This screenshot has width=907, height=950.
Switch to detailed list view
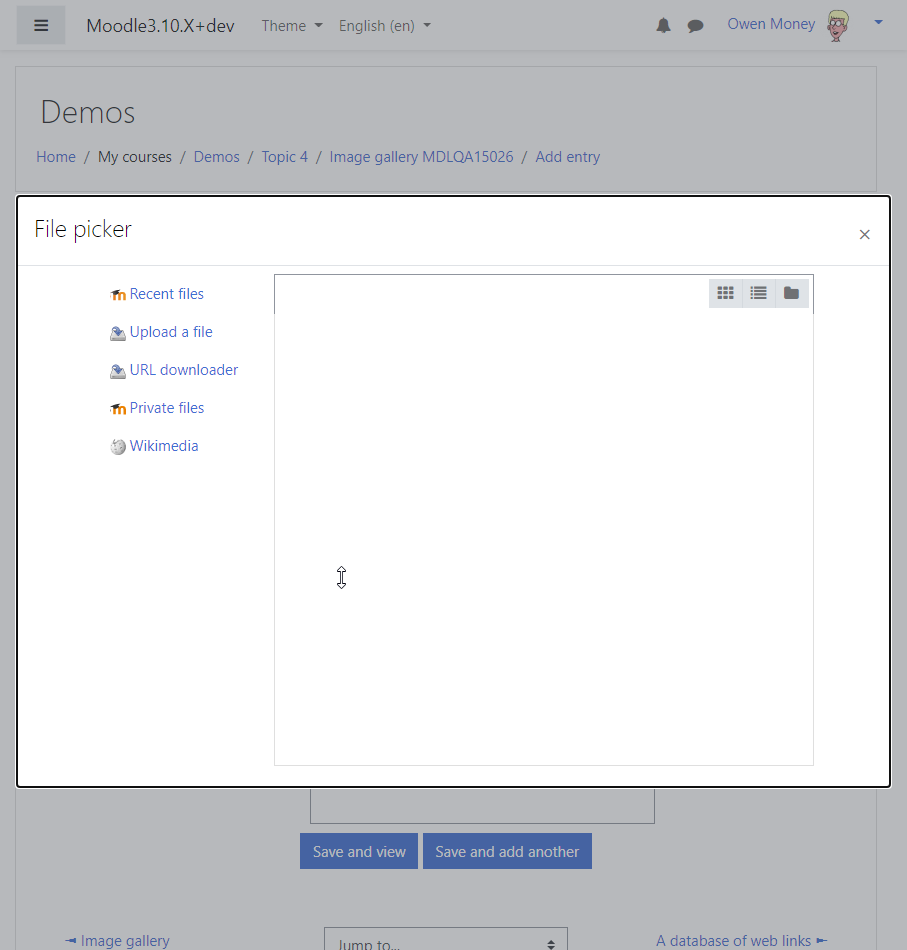pyautogui.click(x=758, y=293)
